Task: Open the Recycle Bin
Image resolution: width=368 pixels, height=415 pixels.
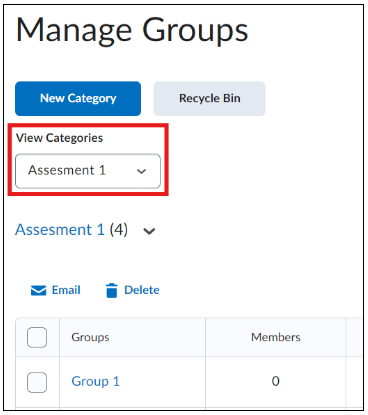Action: point(209,99)
